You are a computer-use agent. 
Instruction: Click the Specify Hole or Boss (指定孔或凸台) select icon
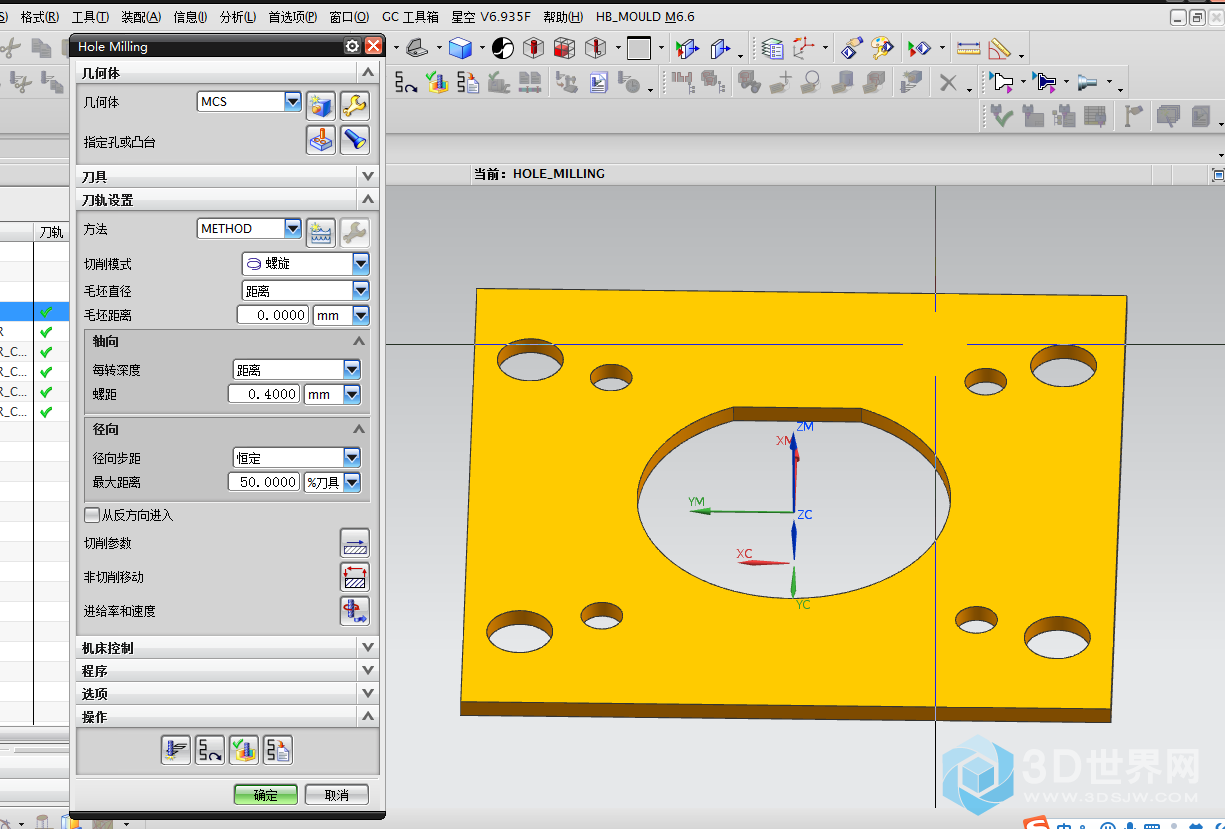tap(320, 139)
